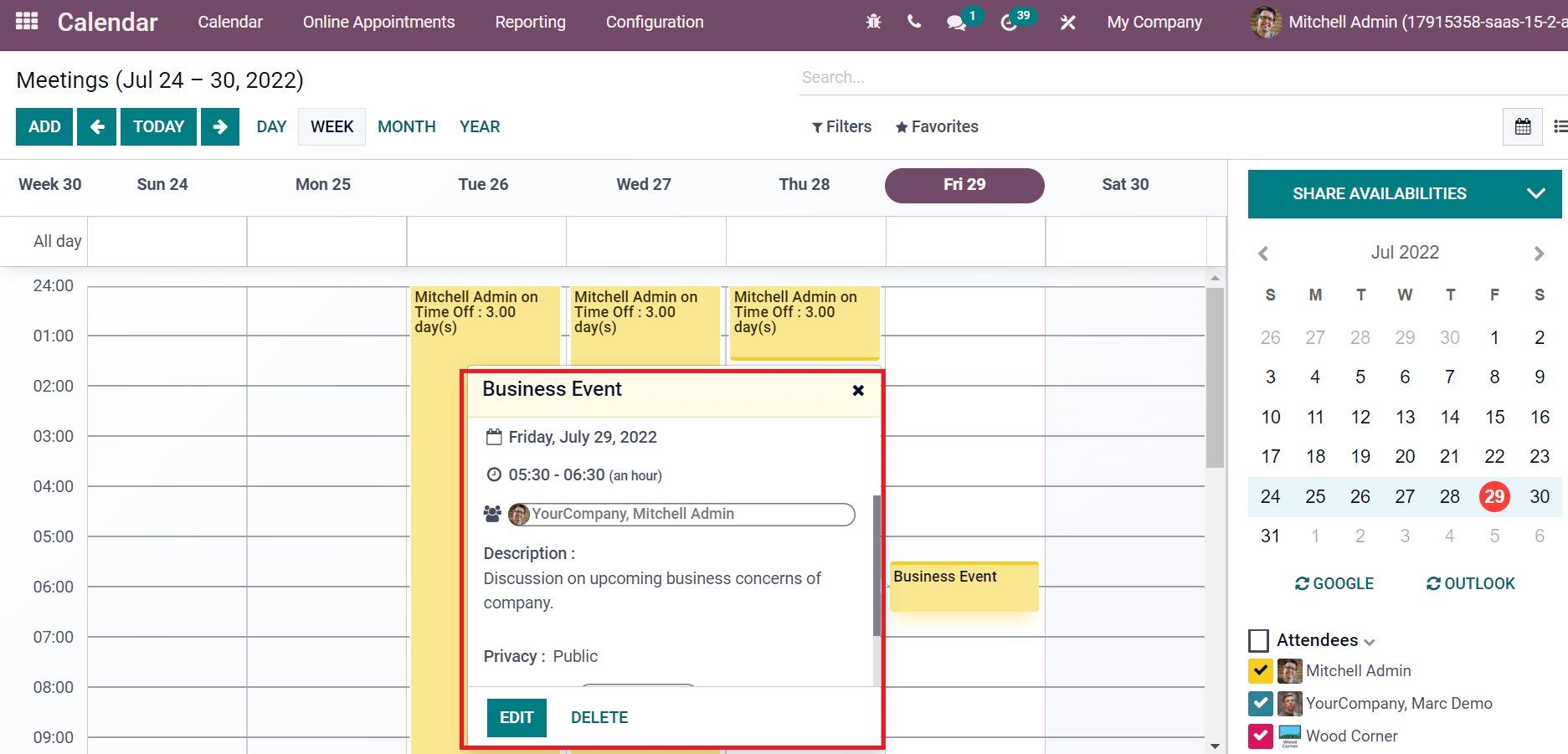Viewport: 1568px width, 754px height.
Task: Open the Calendar menu
Action: [x=230, y=23]
